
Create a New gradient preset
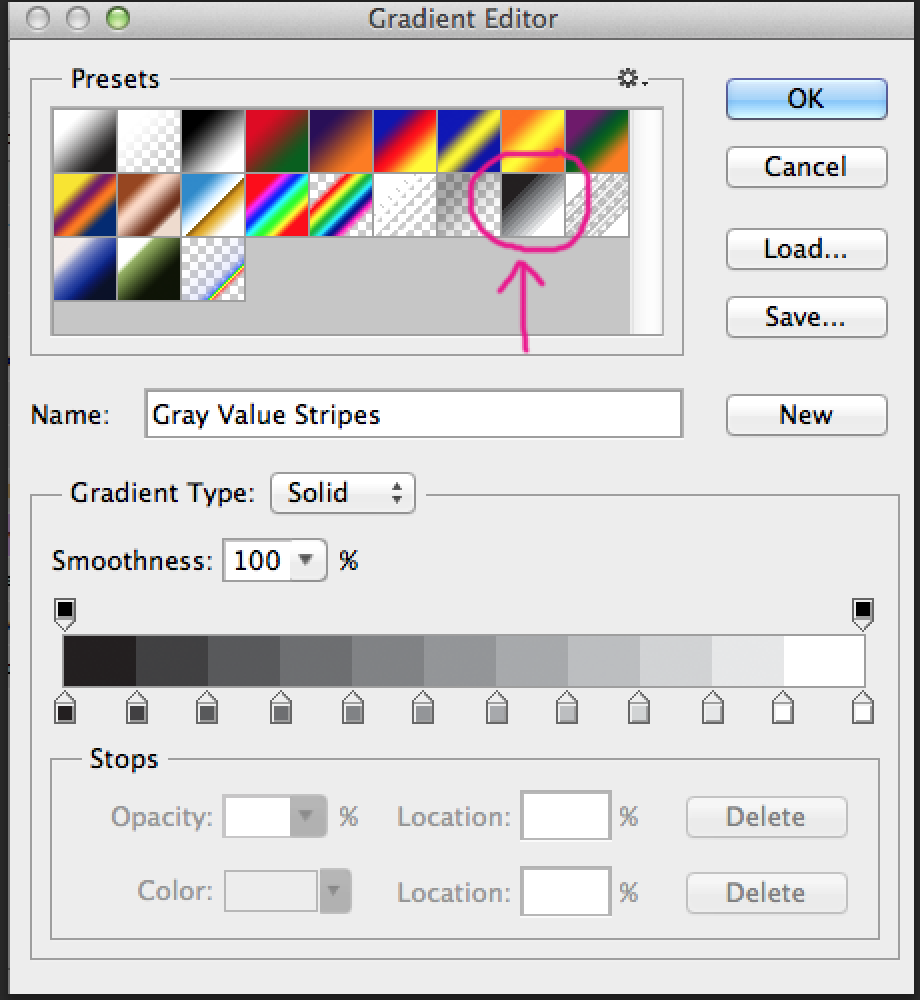pyautogui.click(x=806, y=415)
